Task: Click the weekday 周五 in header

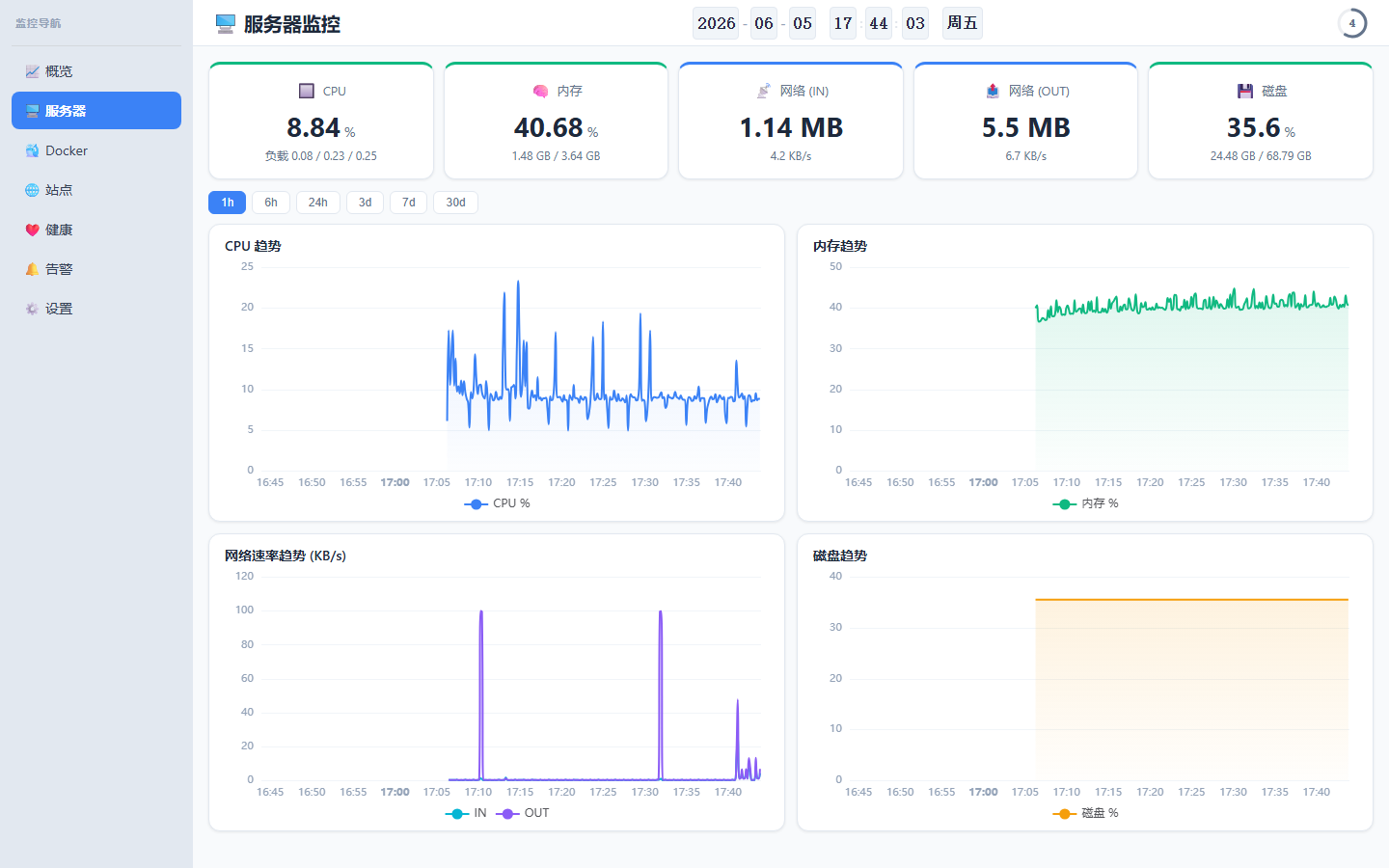Action: [962, 23]
